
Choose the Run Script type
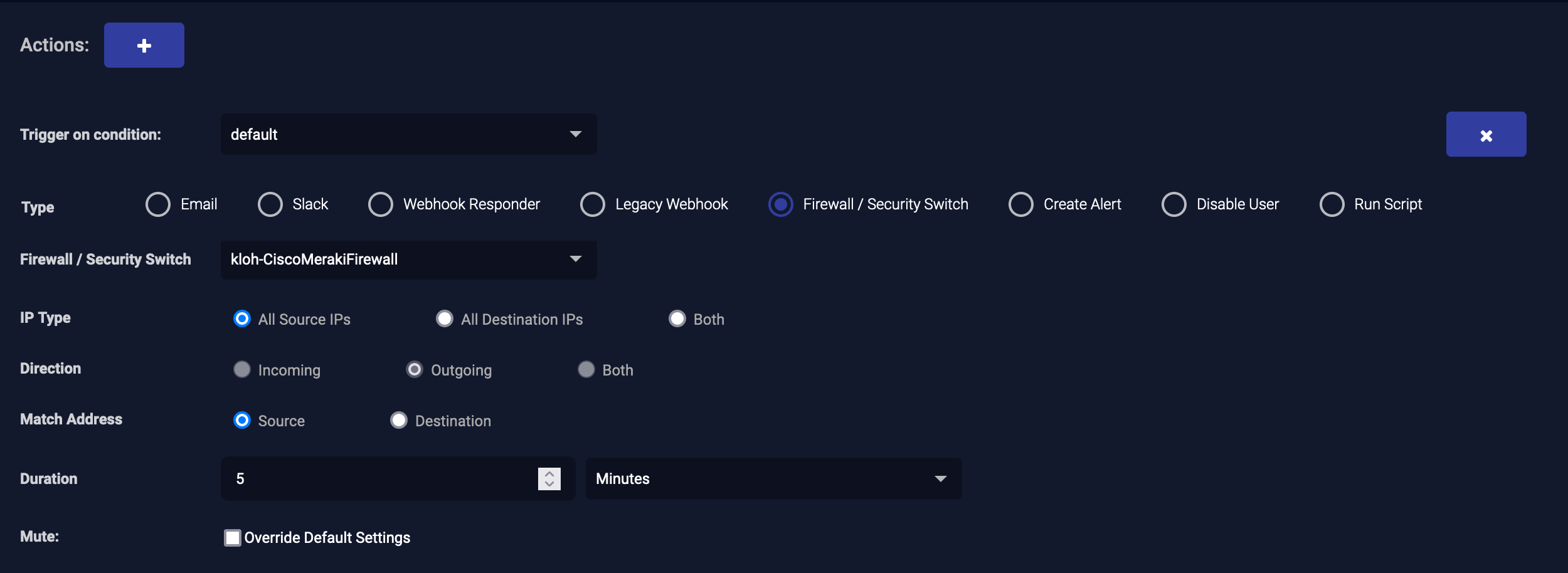tap(1332, 204)
